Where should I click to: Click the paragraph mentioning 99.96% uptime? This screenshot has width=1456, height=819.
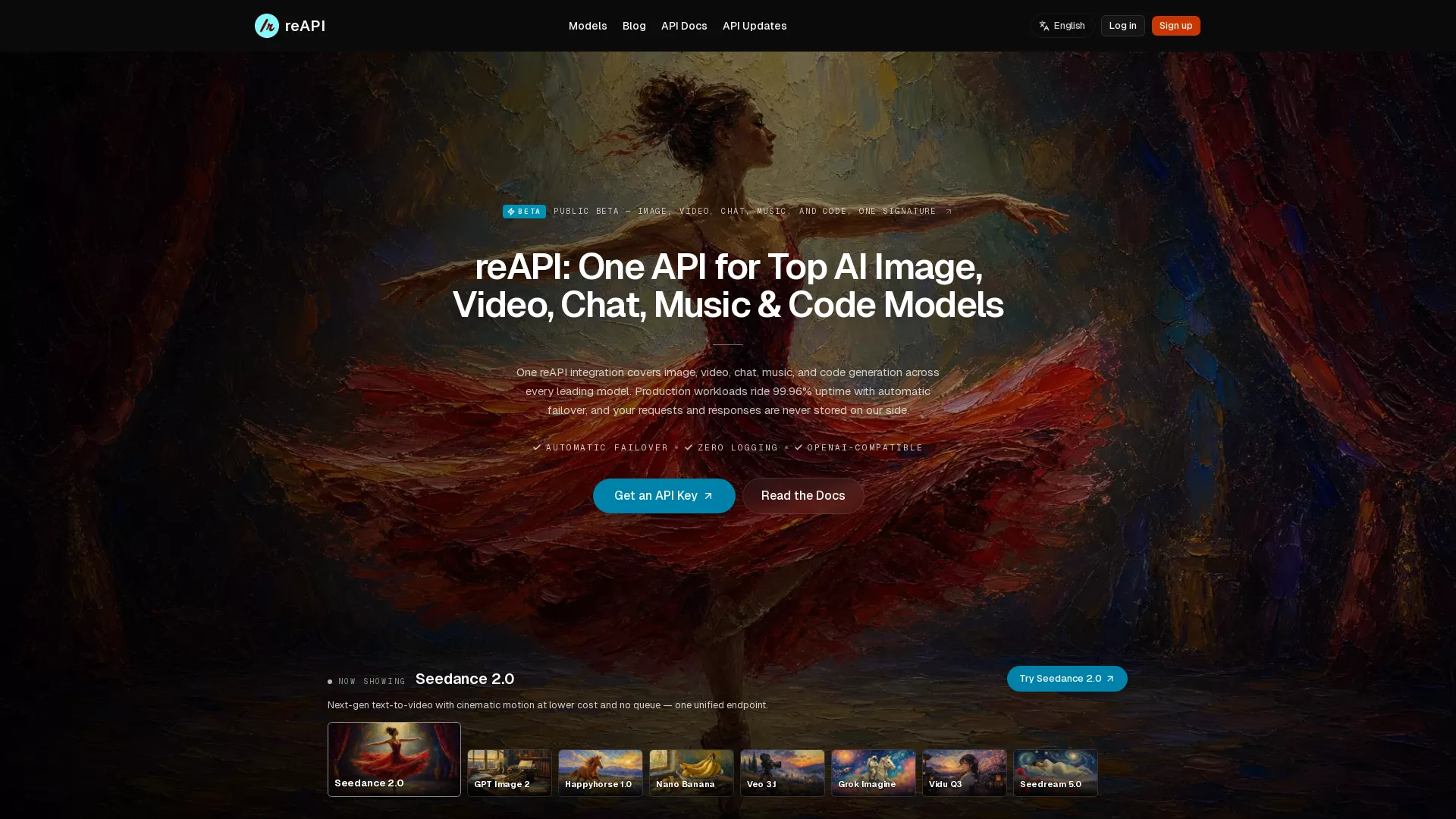(x=728, y=391)
